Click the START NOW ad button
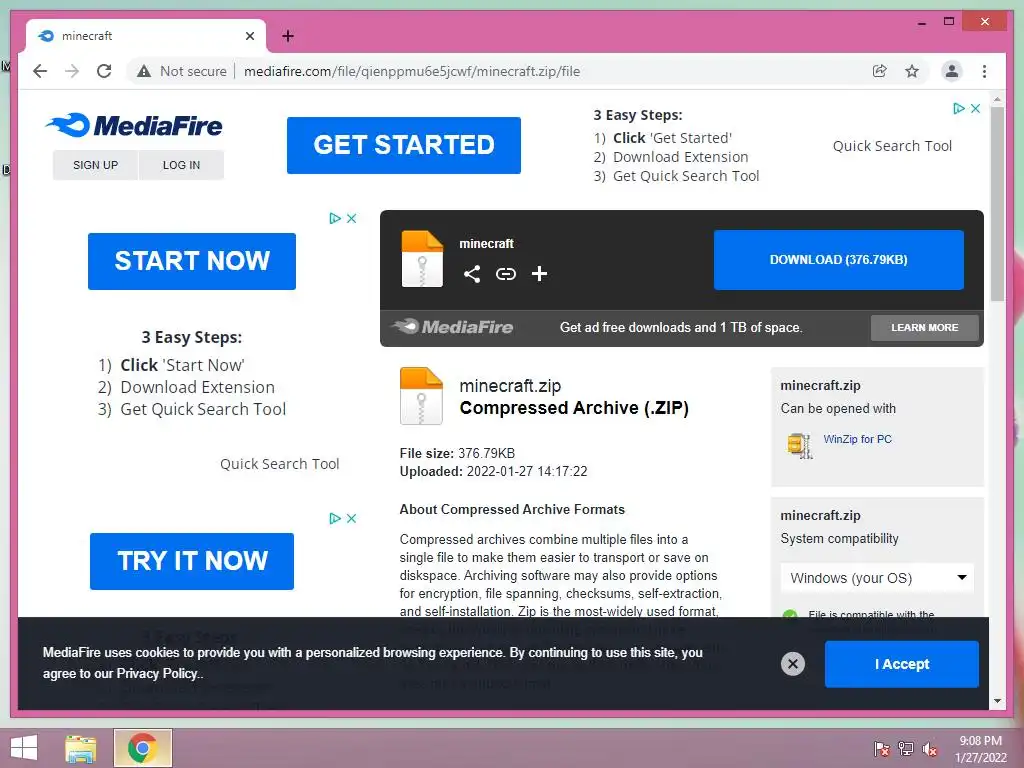The height and width of the screenshot is (768, 1024). click(x=192, y=261)
